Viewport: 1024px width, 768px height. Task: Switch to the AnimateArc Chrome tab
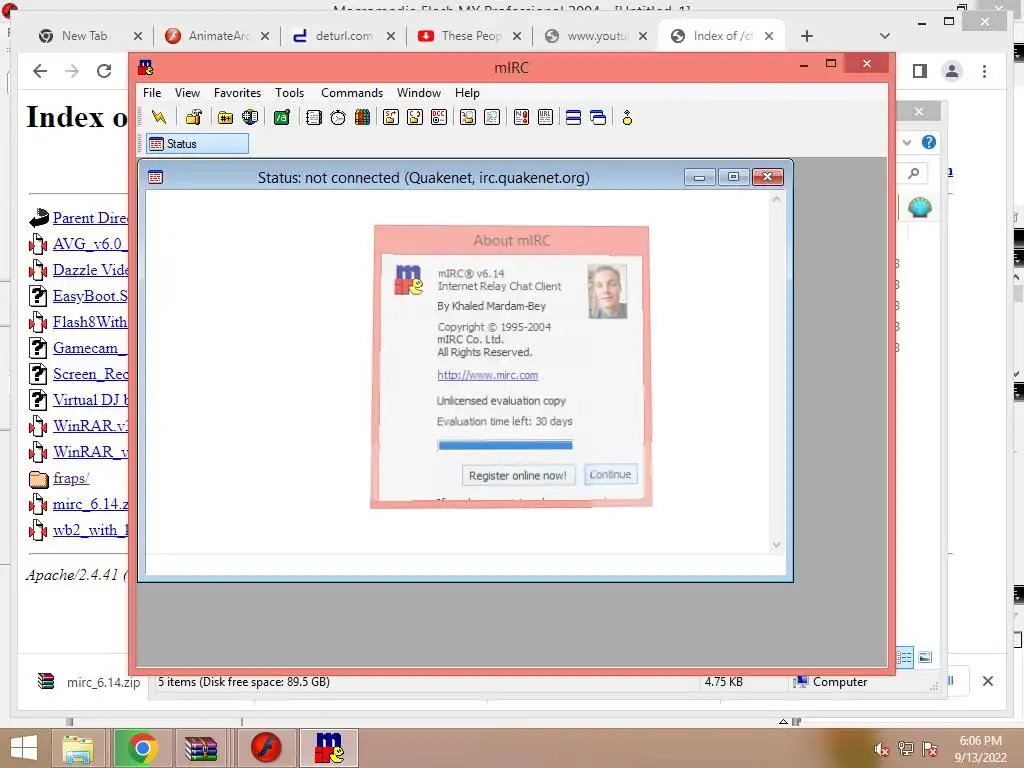(x=219, y=36)
